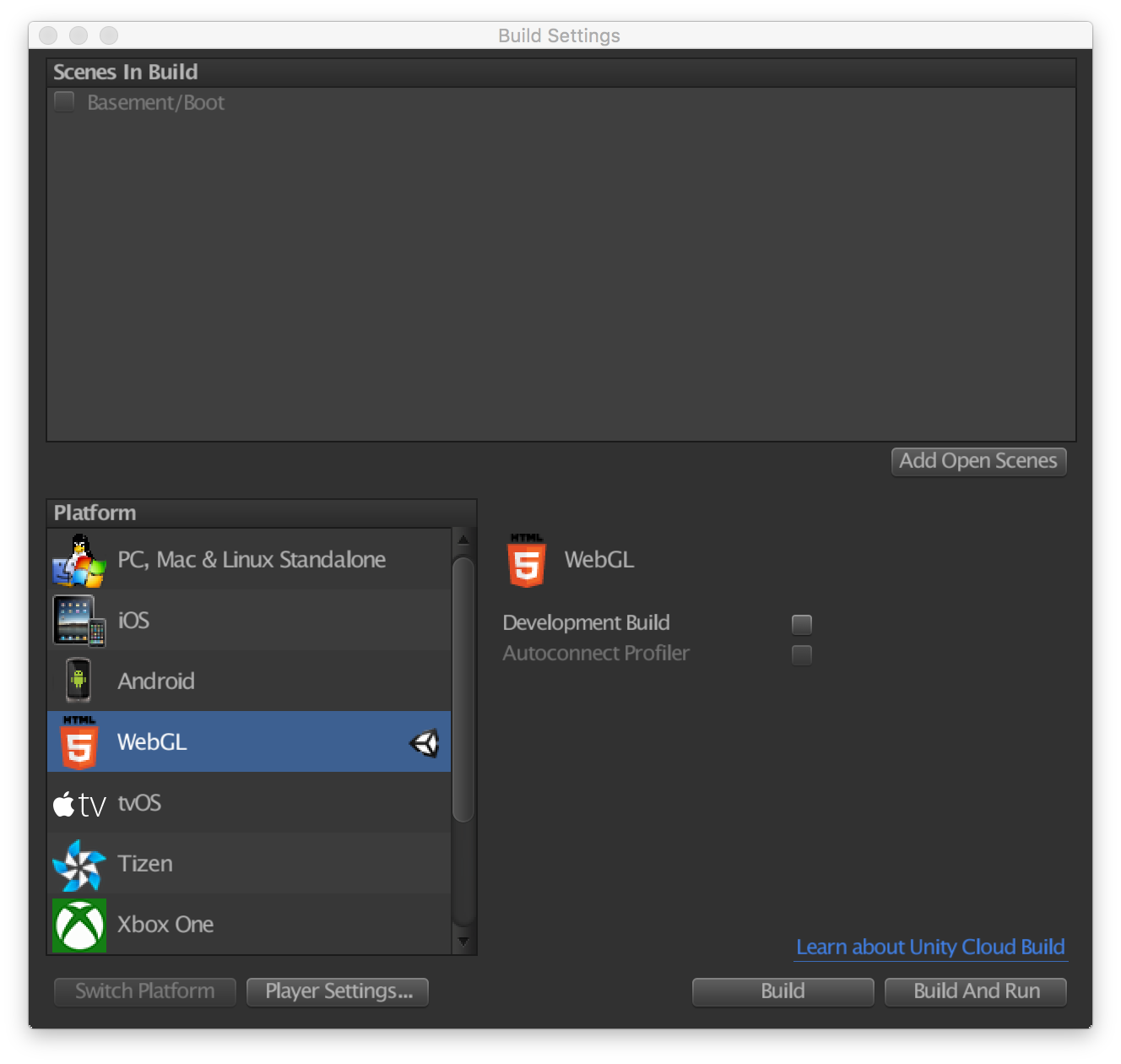Select the iOS platform label

click(x=133, y=621)
